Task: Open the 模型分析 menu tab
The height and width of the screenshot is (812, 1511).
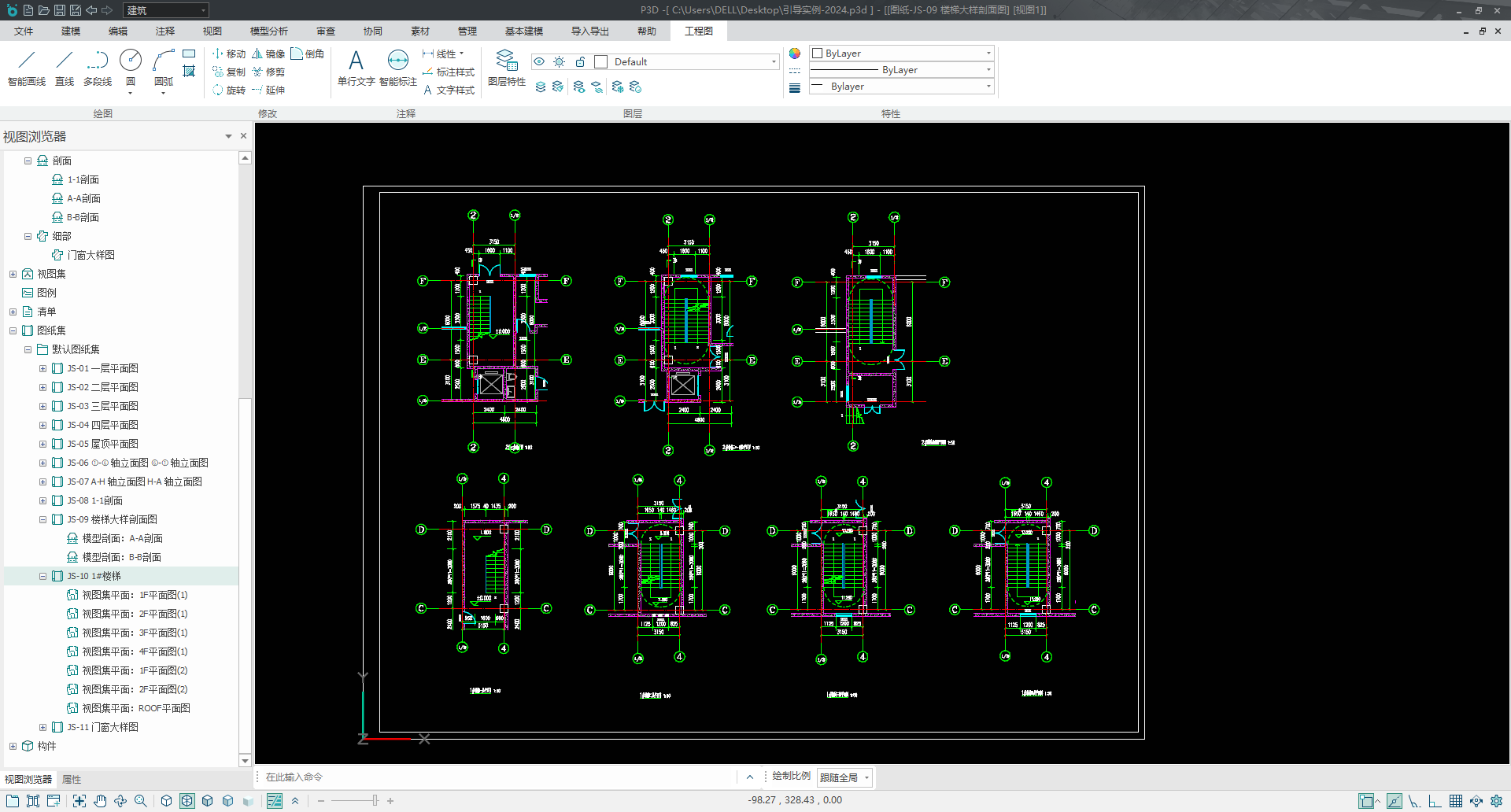Action: 268,31
